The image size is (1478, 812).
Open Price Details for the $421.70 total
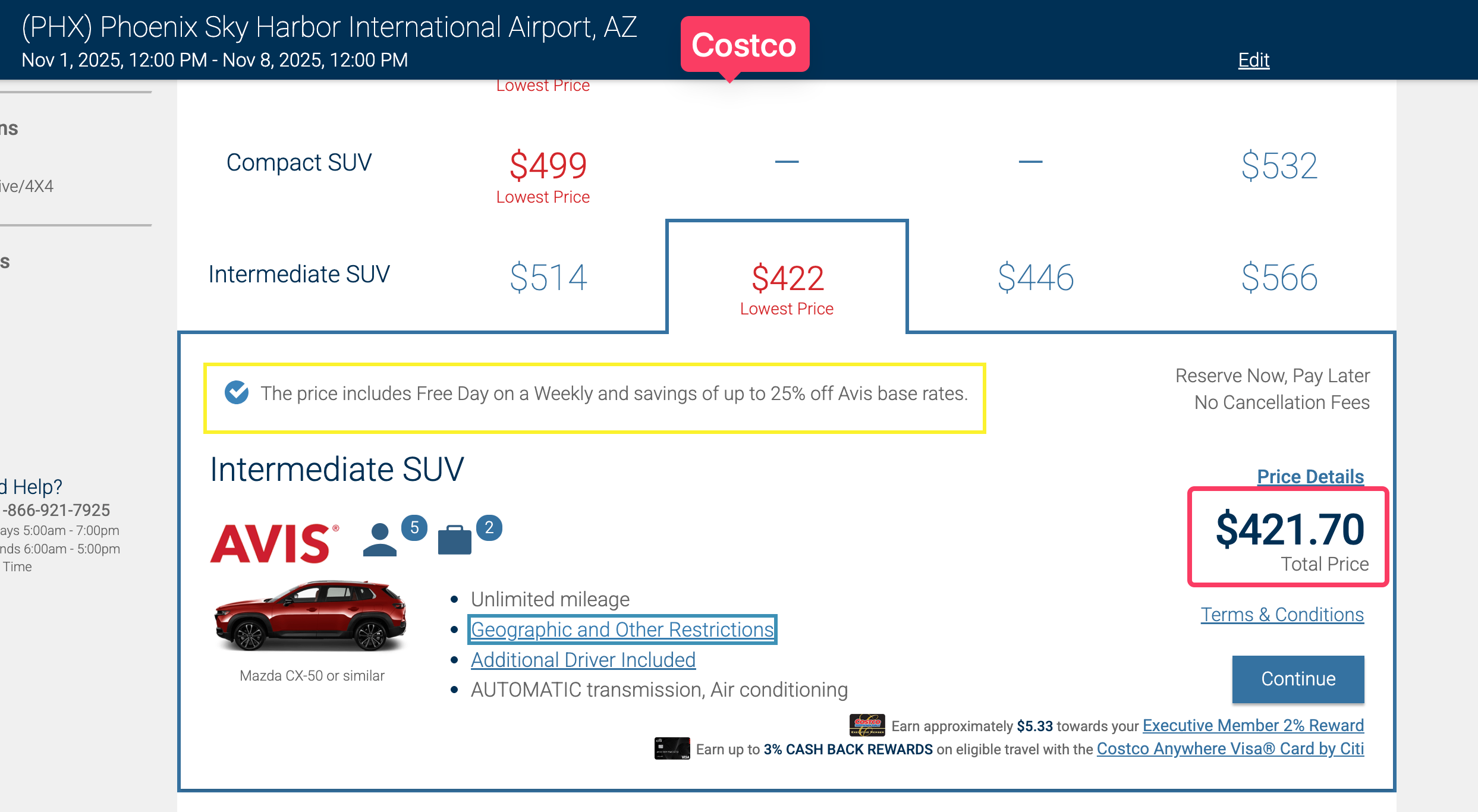[x=1310, y=476]
